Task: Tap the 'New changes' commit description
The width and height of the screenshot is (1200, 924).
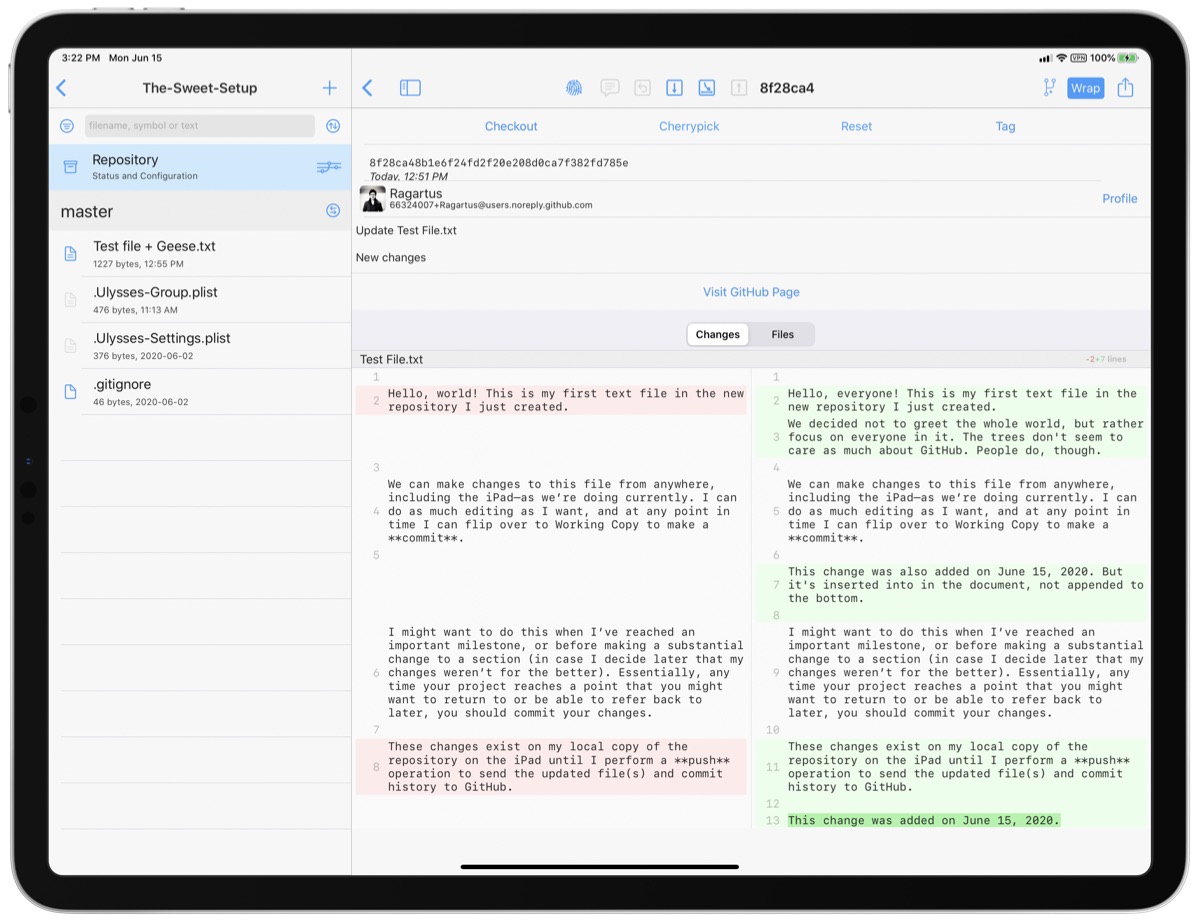Action: 391,257
